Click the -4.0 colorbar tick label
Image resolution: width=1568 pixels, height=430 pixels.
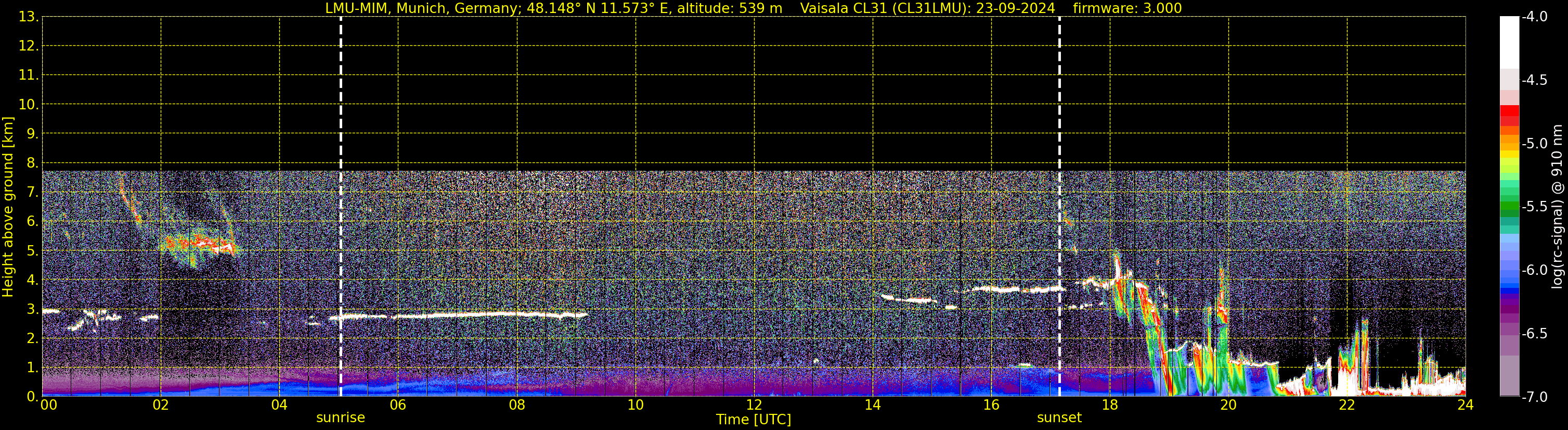point(1534,17)
